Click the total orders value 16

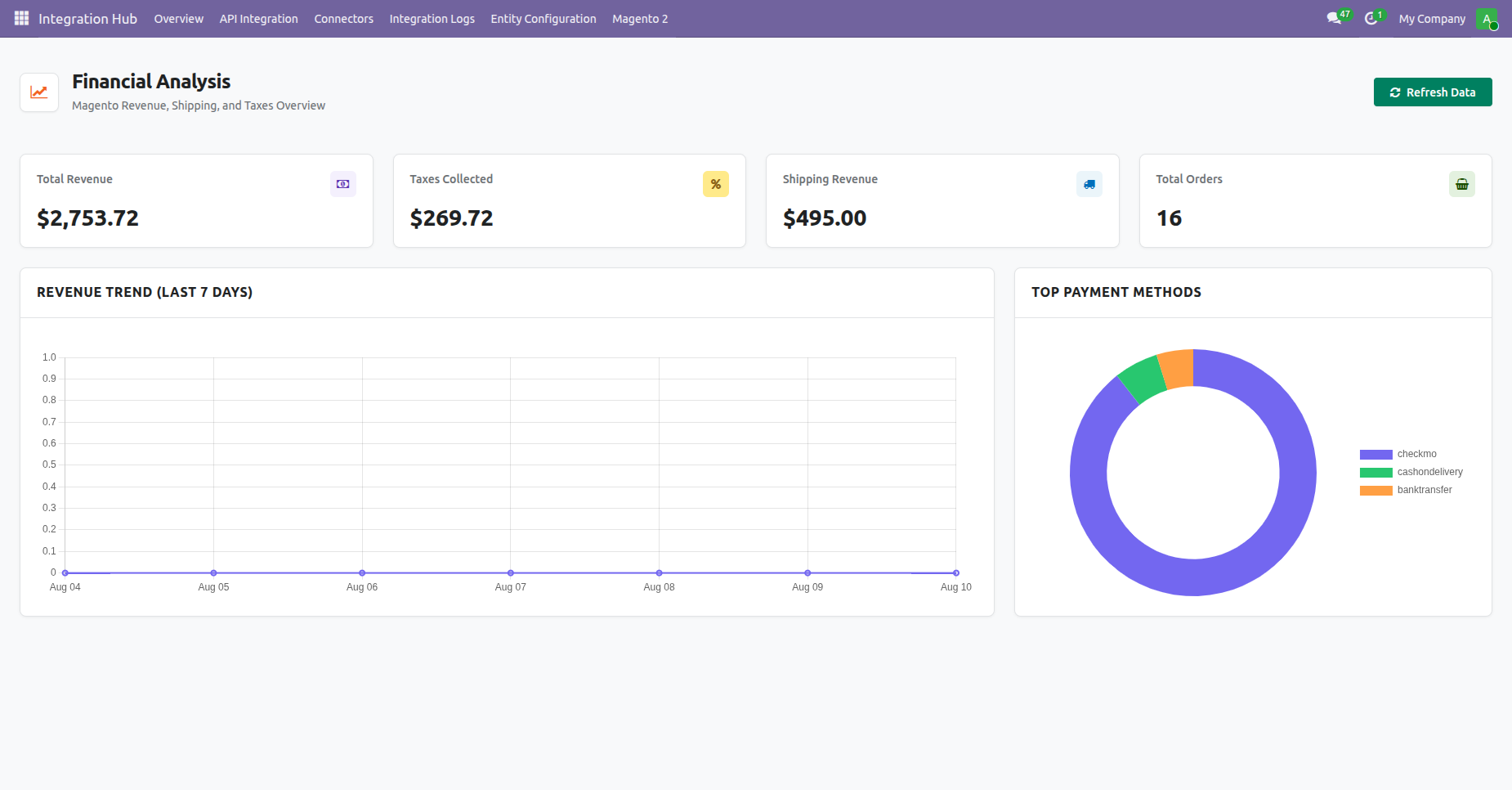pyautogui.click(x=1169, y=218)
